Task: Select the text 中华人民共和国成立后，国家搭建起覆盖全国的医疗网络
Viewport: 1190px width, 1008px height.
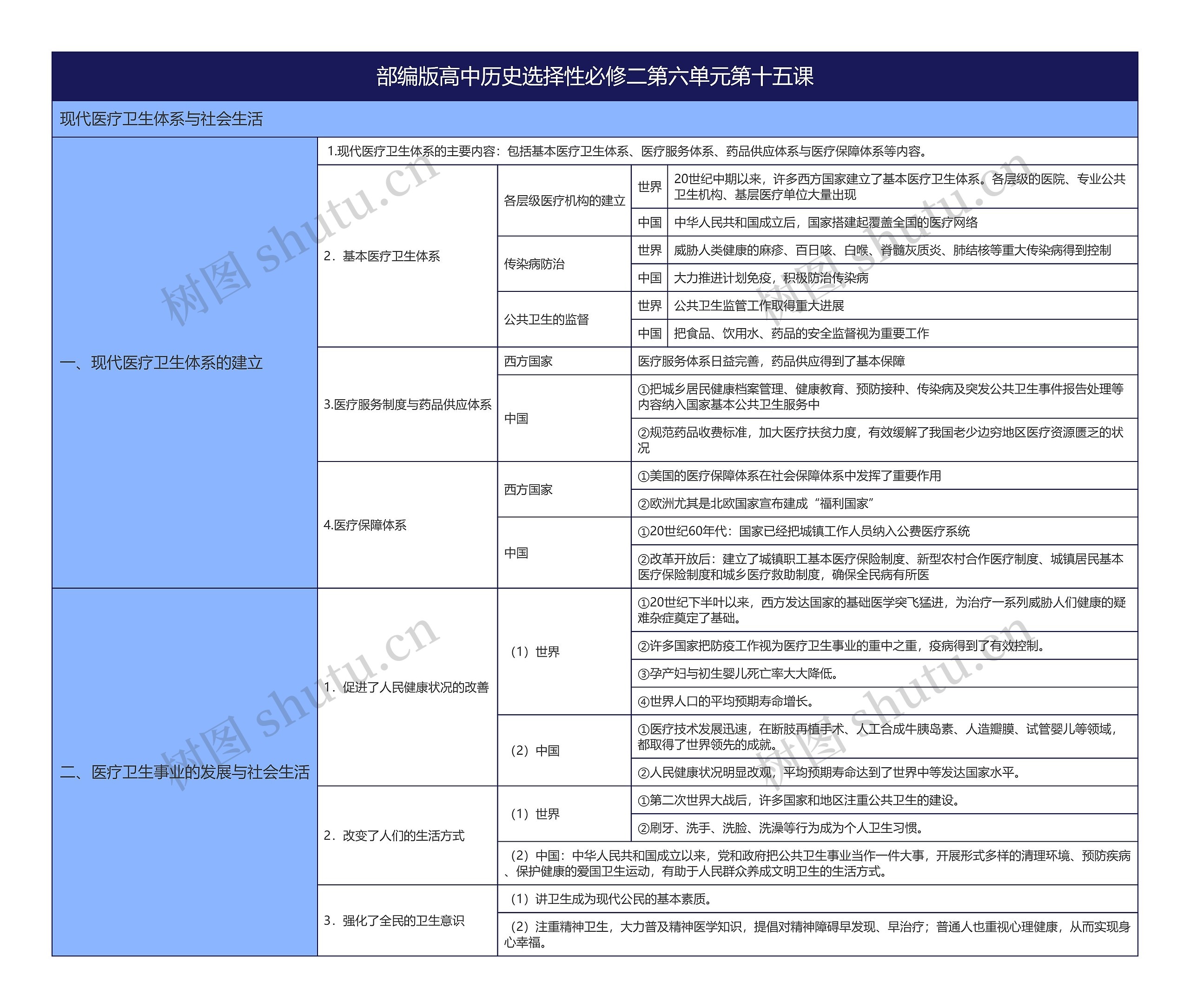Action: tap(826, 222)
